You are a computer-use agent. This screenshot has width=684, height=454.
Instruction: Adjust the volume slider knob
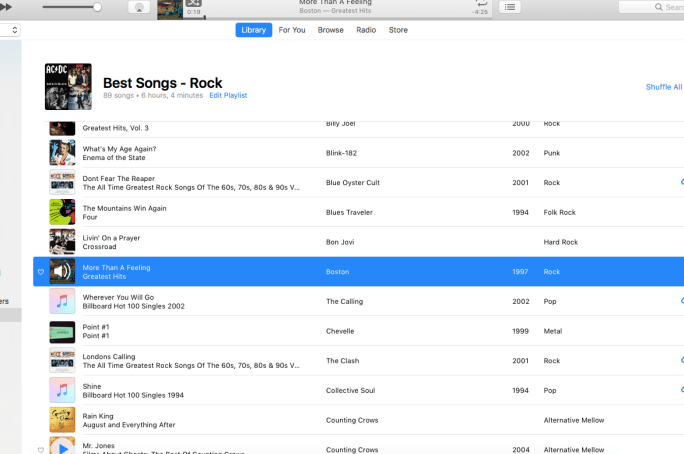coord(97,7)
